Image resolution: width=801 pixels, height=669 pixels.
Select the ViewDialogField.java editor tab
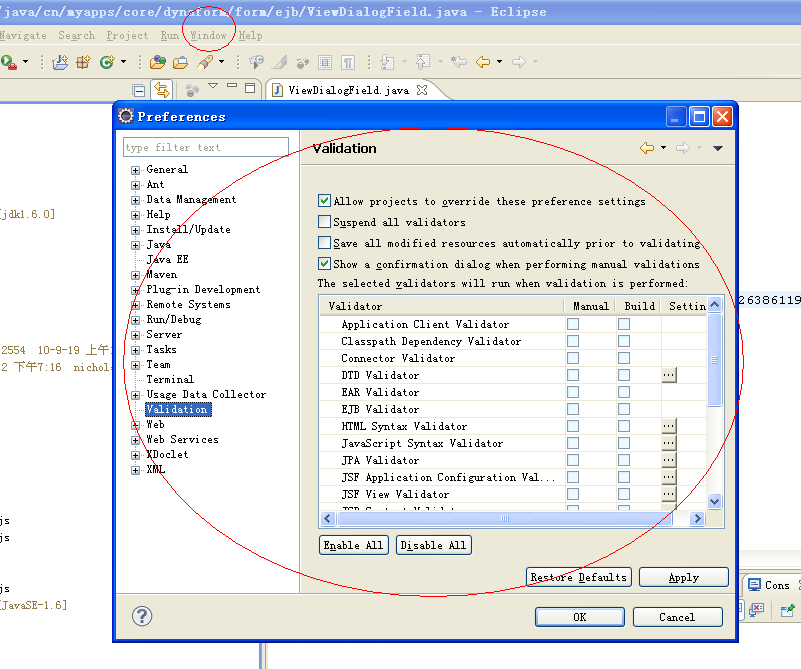tap(348, 90)
